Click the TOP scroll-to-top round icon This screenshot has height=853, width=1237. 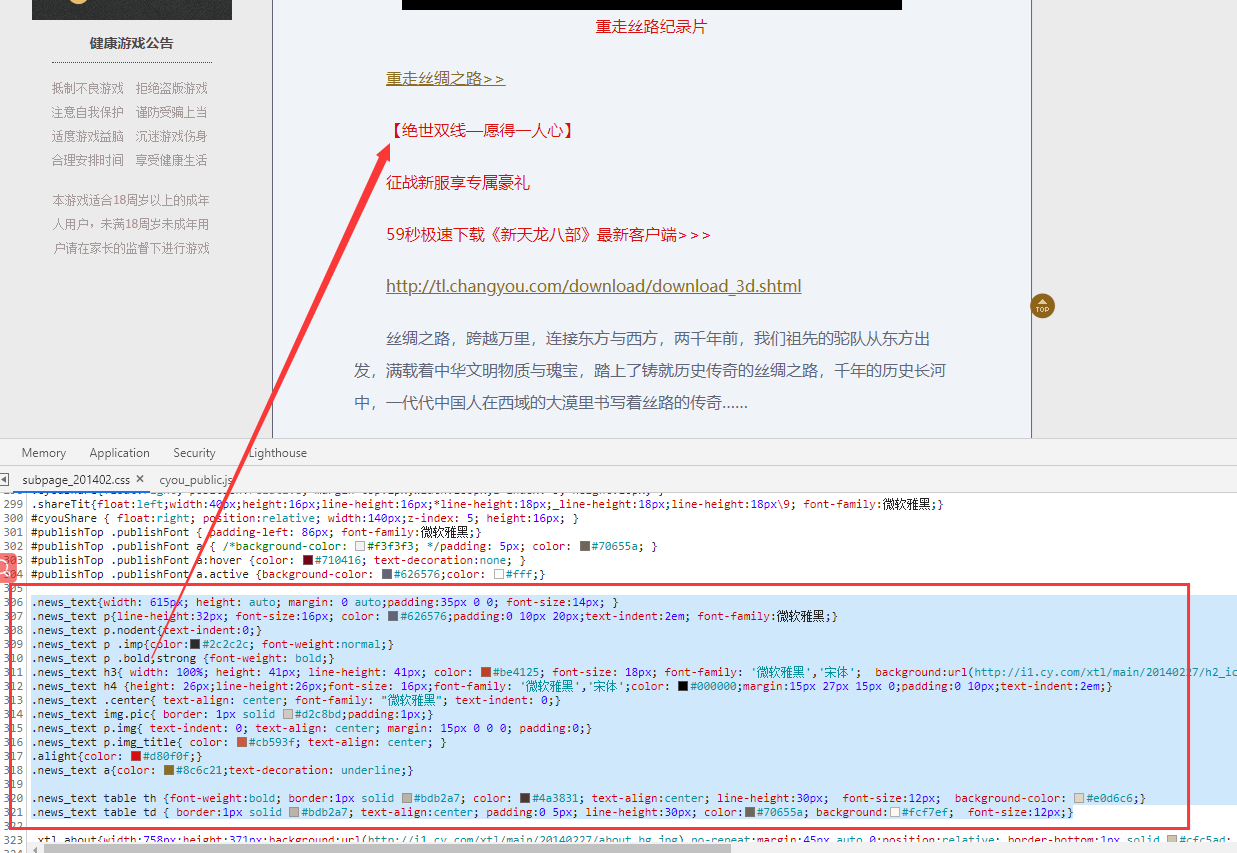(1042, 306)
